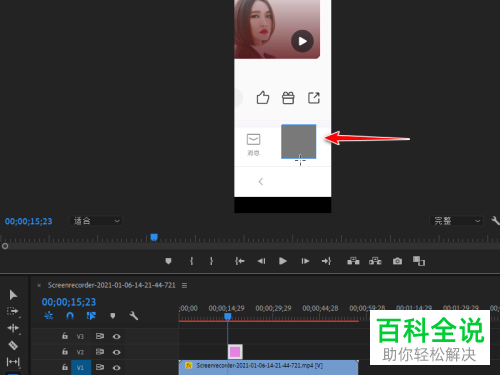Target the V2 track label

[x=80, y=352]
